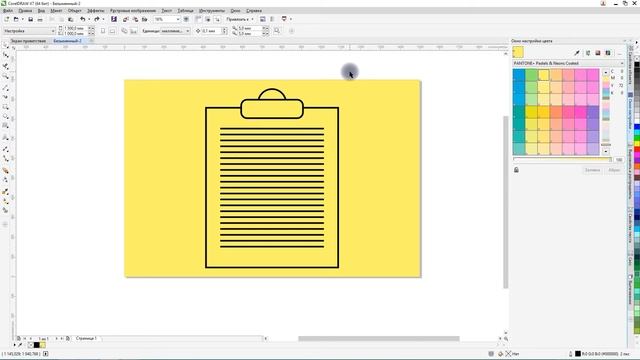
Task: Toggle landscape page orientation
Action: pyautogui.click(x=112, y=31)
